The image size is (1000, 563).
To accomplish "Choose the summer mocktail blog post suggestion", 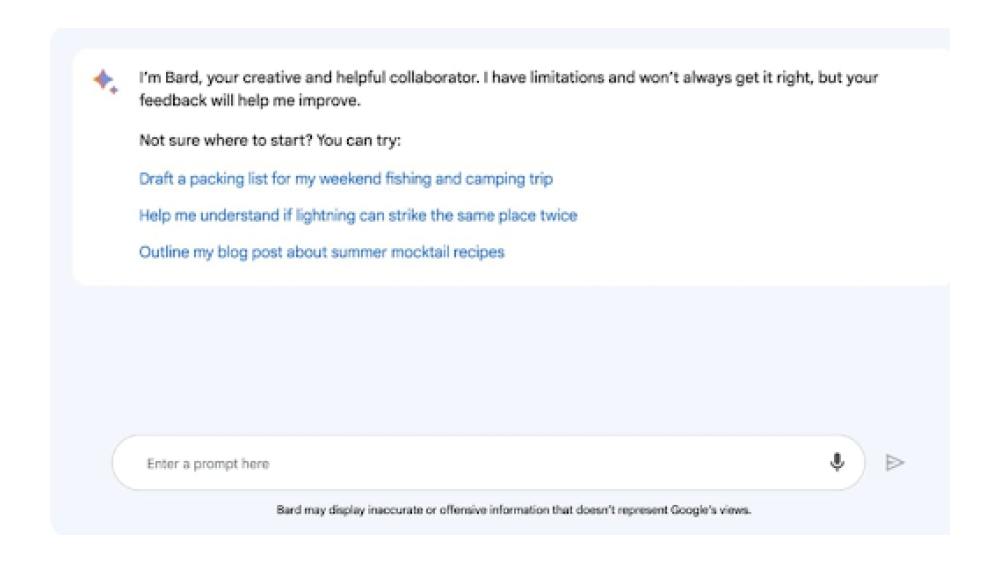I will point(321,252).
